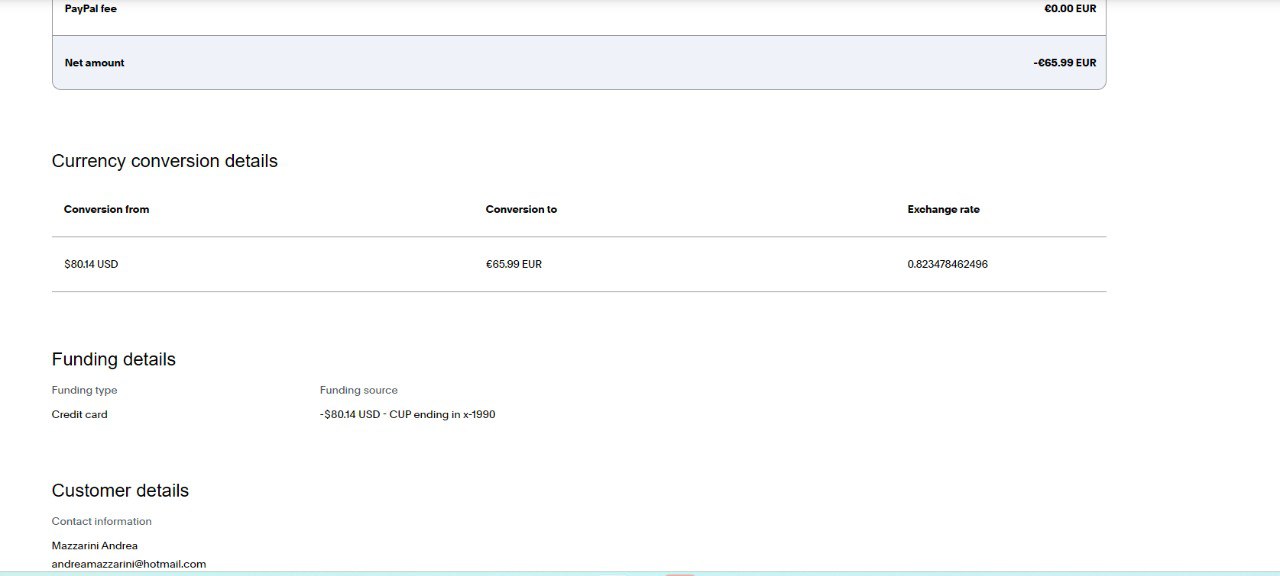Click the -€65.99 EUR net amount value

1064,63
